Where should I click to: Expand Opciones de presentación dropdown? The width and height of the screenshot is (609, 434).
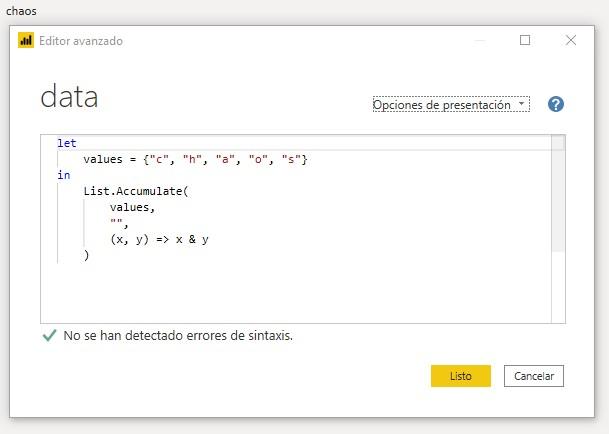450,104
